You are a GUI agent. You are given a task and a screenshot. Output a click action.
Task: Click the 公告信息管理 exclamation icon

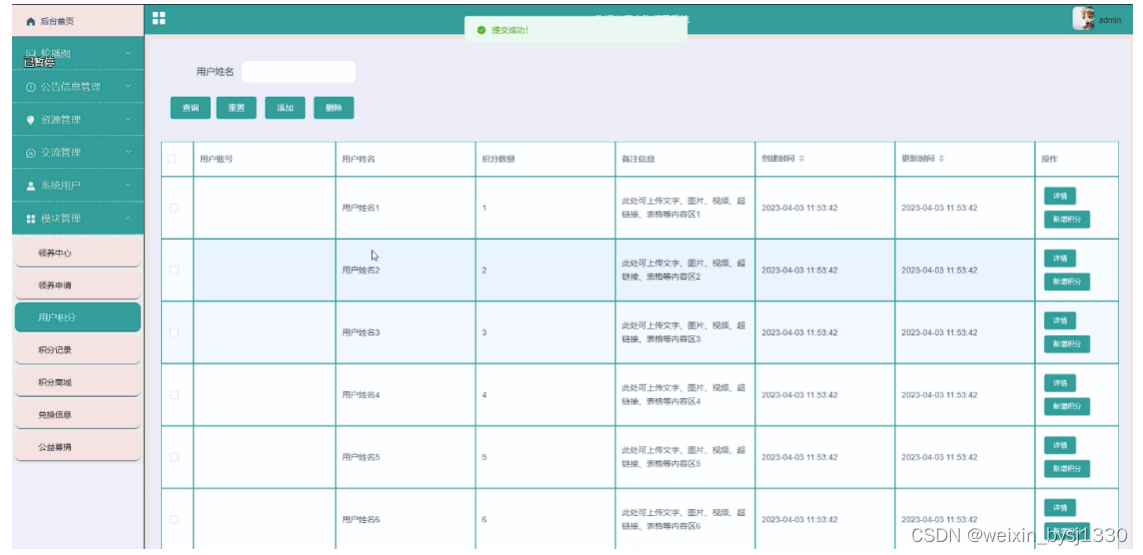tap(31, 87)
